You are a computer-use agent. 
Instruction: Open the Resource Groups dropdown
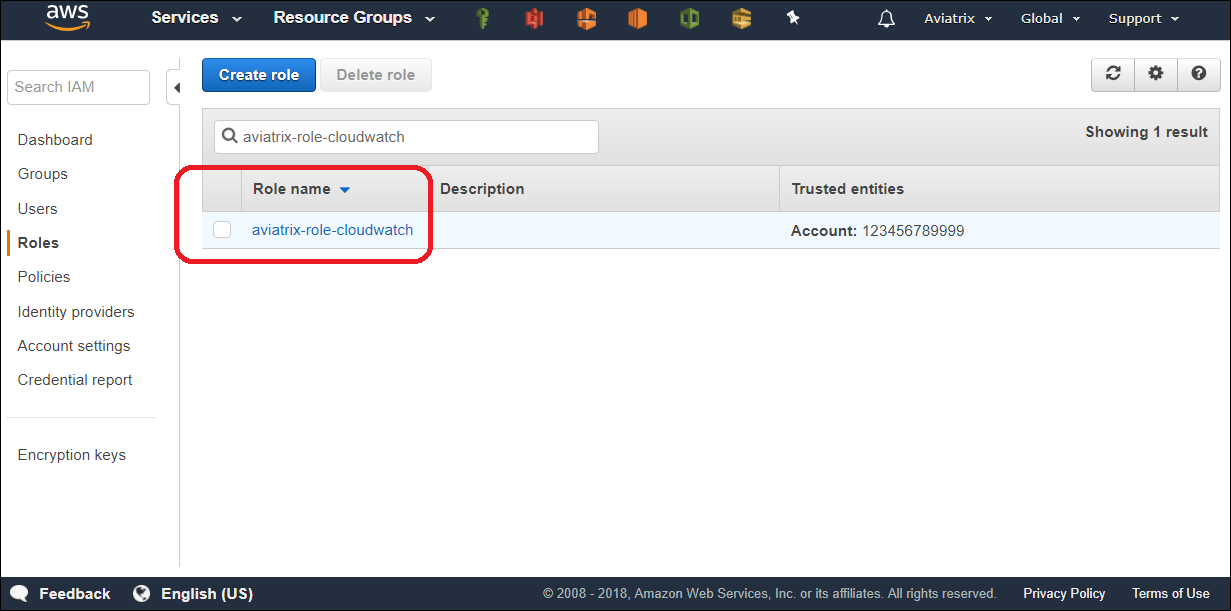[x=354, y=18]
